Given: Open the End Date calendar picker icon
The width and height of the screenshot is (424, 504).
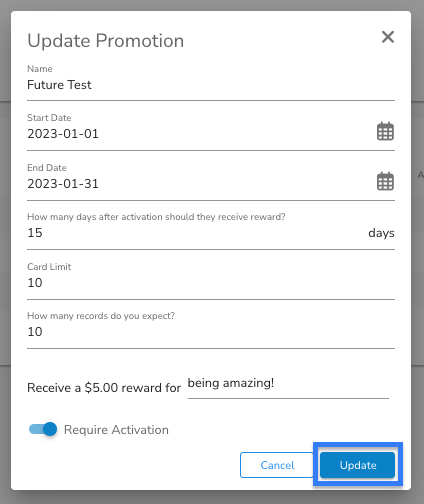Looking at the screenshot, I should pos(385,181).
